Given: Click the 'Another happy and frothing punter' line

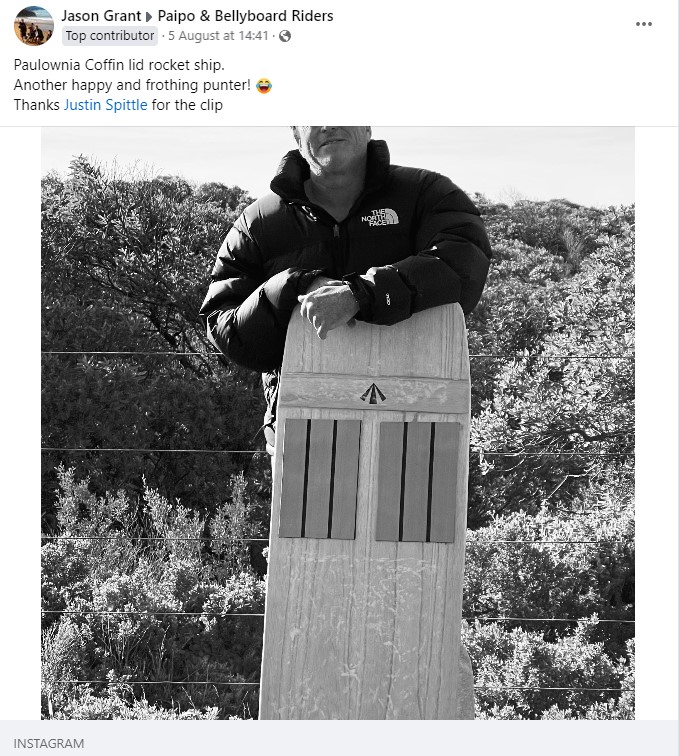Looking at the screenshot, I should (132, 85).
